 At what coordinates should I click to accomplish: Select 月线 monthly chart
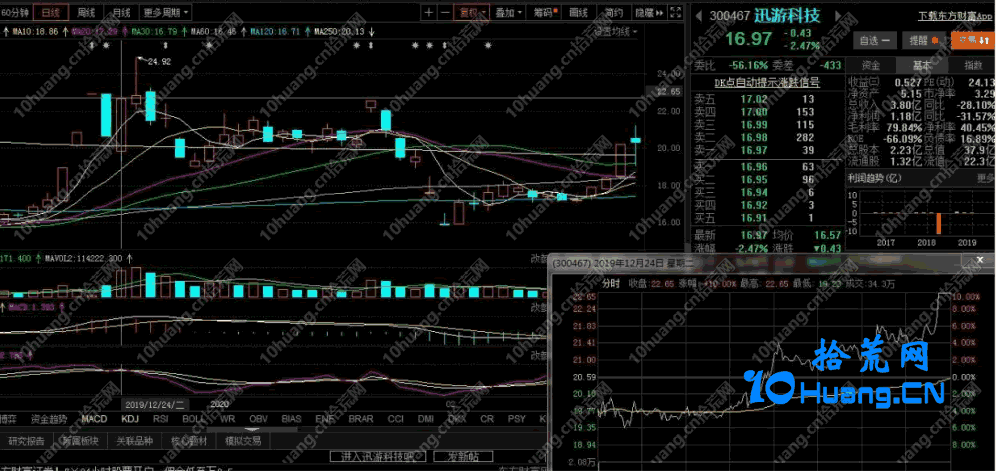pos(121,12)
